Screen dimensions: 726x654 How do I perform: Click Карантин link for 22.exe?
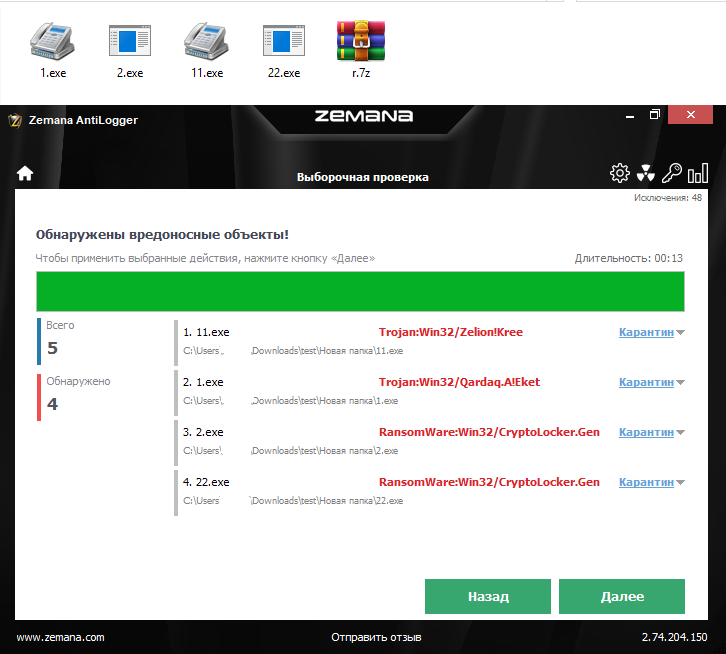(x=646, y=482)
